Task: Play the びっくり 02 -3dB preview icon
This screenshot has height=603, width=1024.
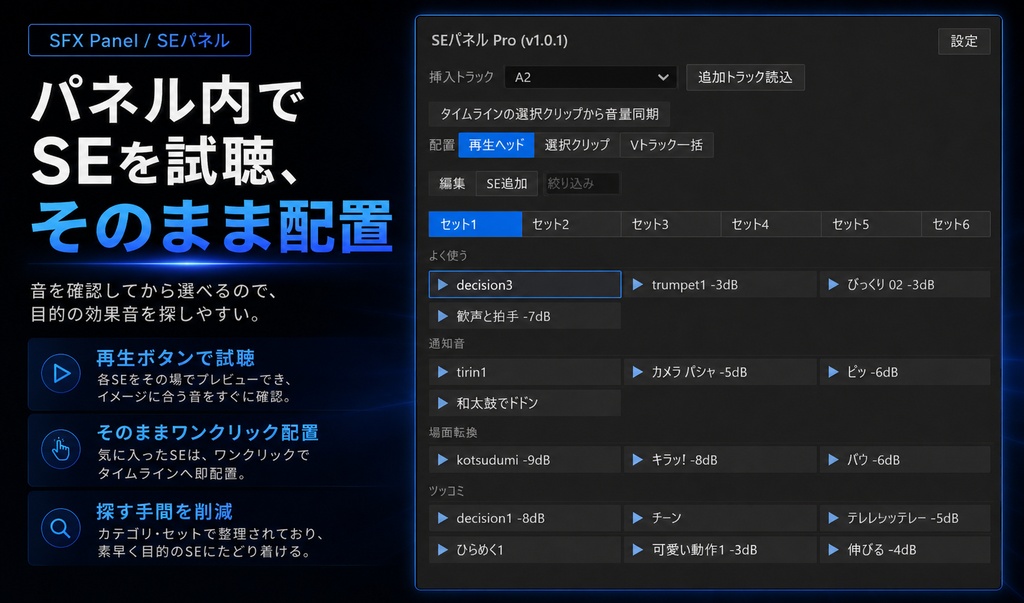Action: [833, 285]
